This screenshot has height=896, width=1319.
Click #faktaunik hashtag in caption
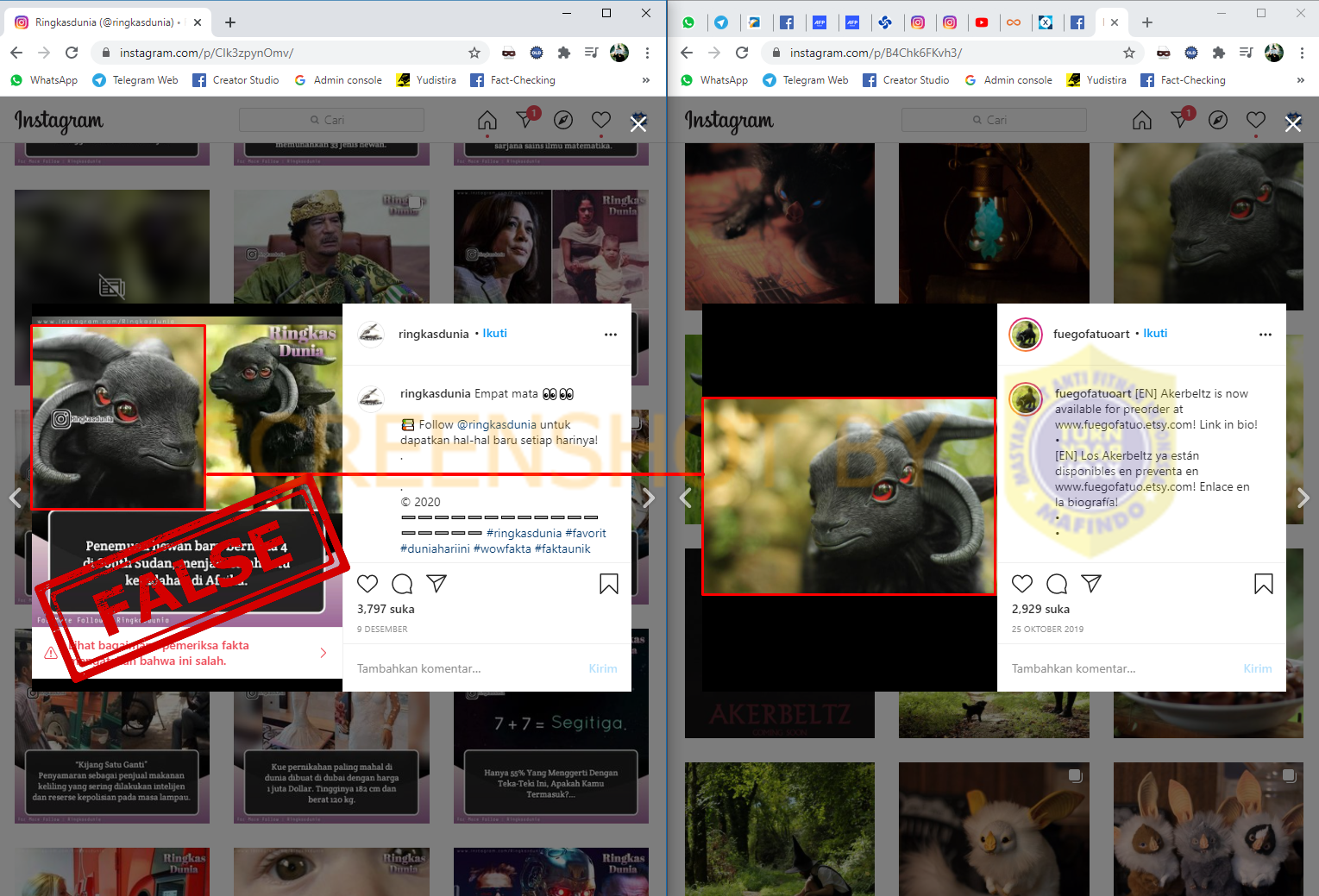[562, 548]
